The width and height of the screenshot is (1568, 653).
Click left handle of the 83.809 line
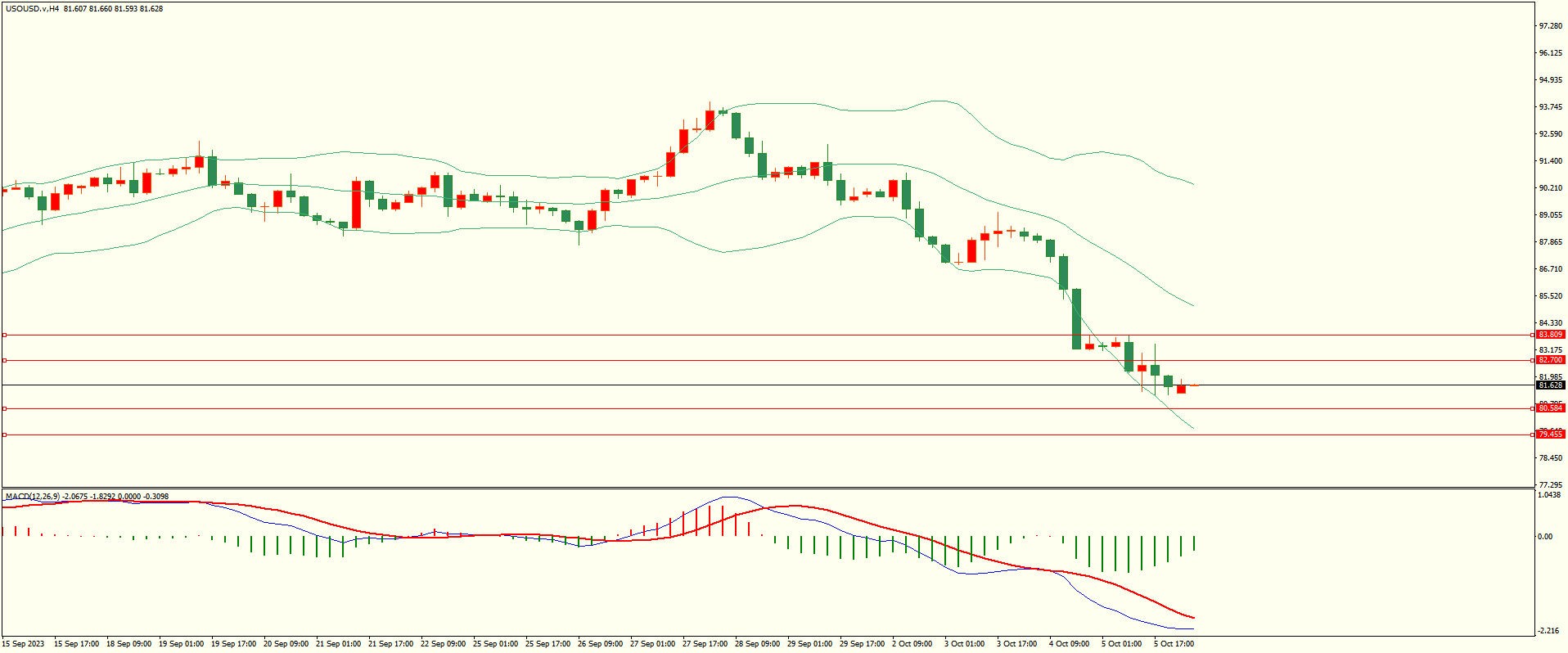[4, 335]
